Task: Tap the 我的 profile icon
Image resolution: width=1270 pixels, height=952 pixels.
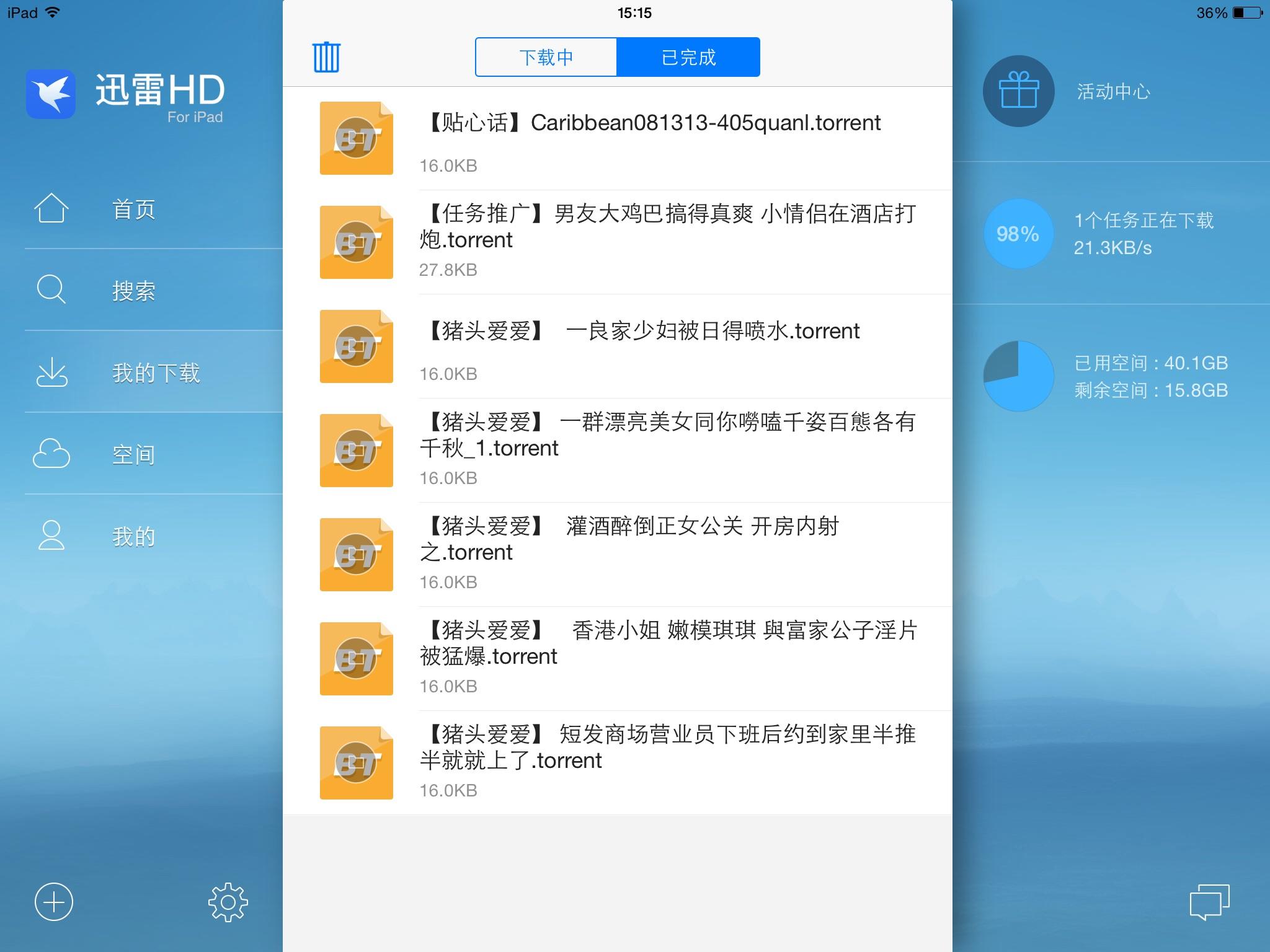Action: 51,535
